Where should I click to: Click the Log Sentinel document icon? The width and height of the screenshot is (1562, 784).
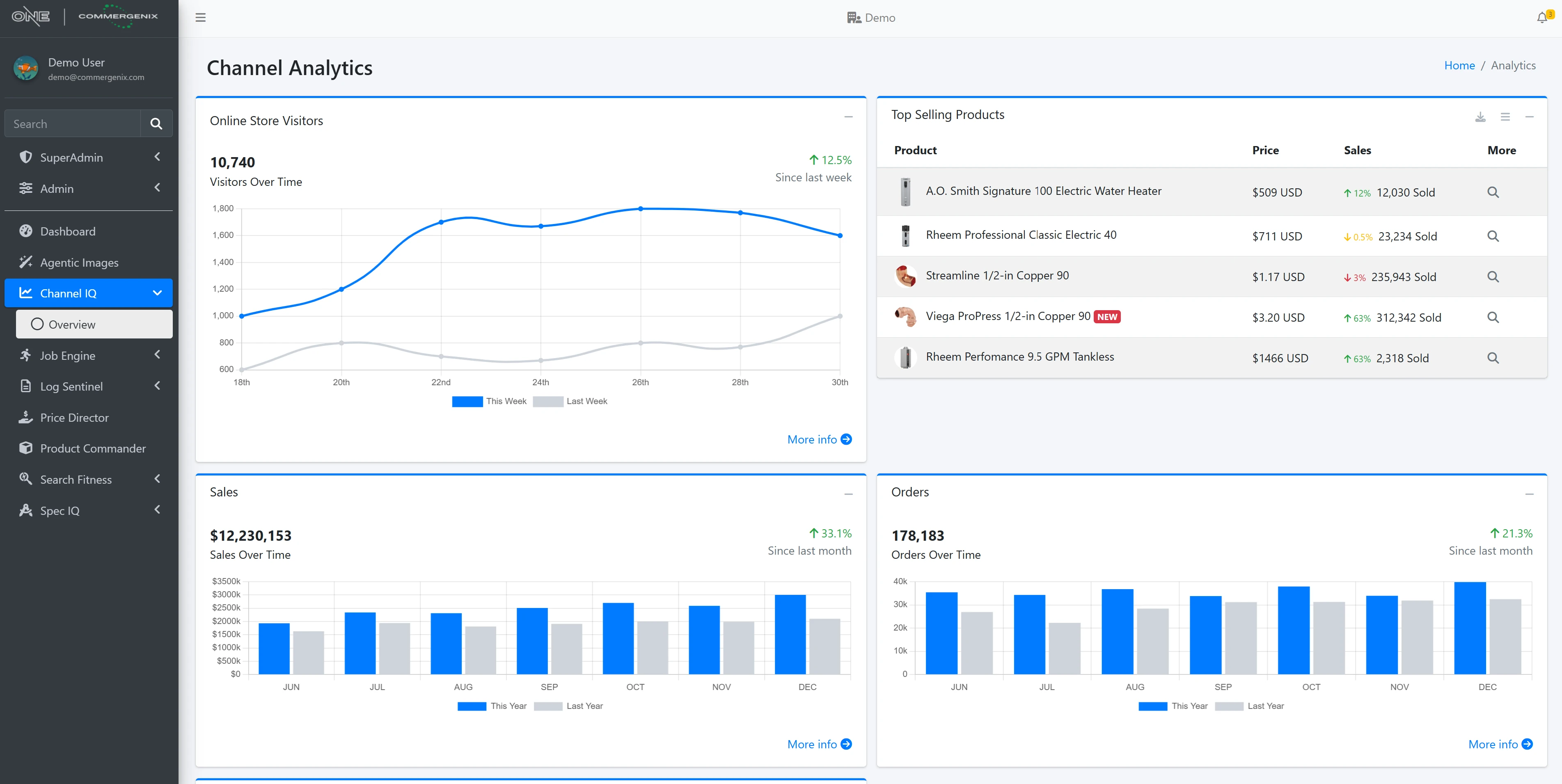(x=25, y=386)
